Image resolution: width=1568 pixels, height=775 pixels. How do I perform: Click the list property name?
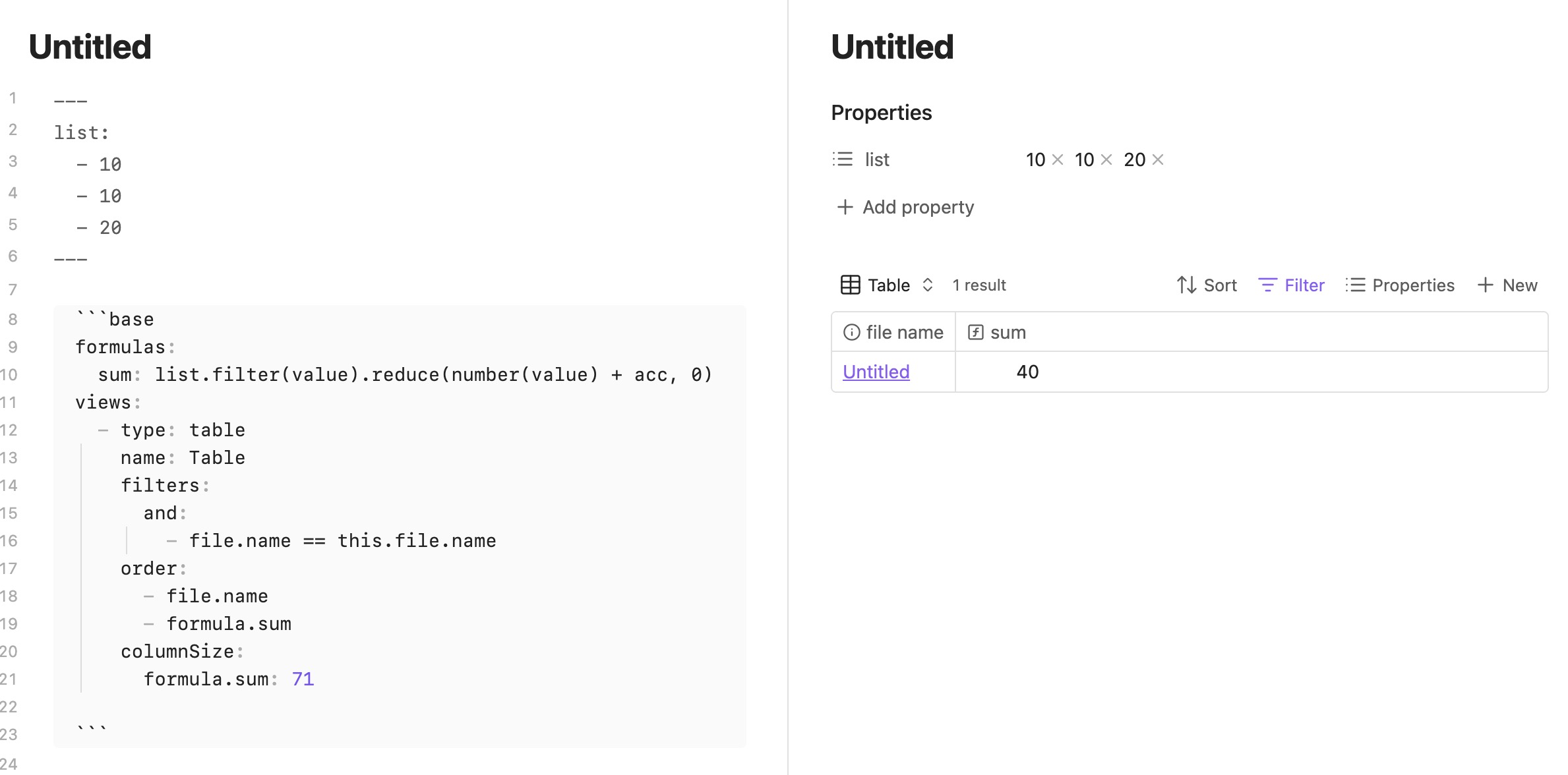[877, 159]
